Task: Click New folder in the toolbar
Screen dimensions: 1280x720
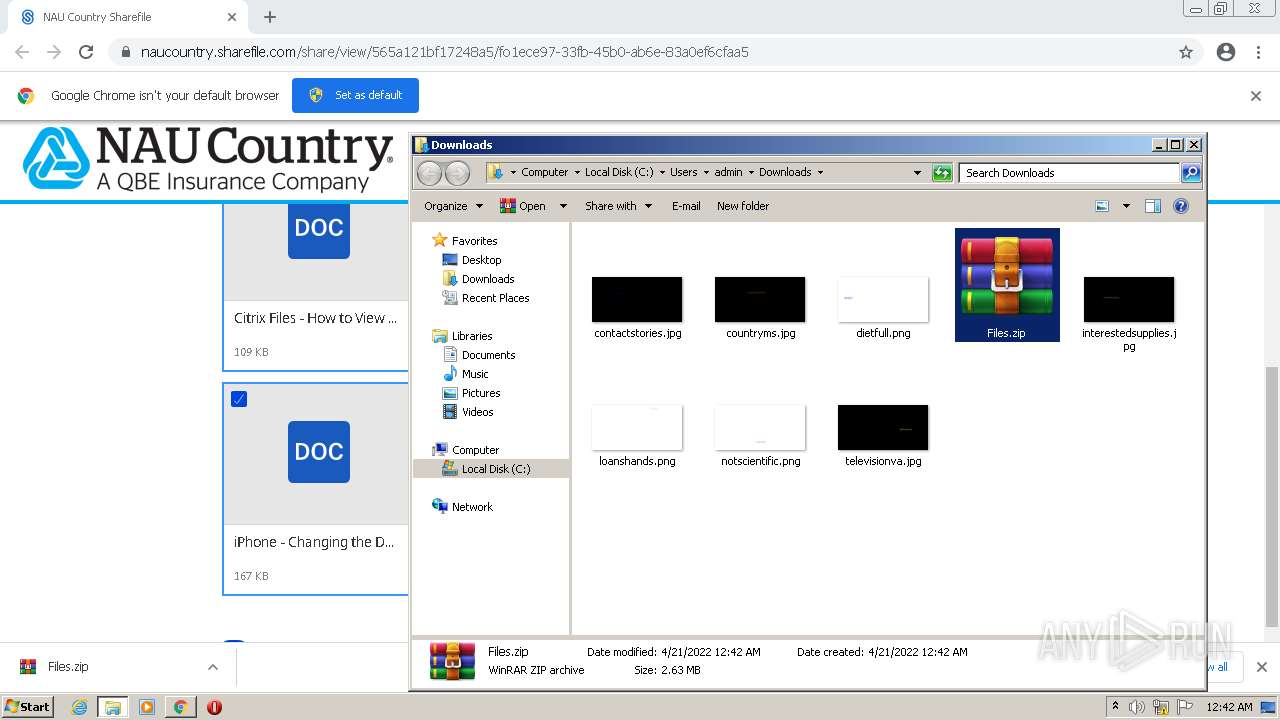Action: 743,206
